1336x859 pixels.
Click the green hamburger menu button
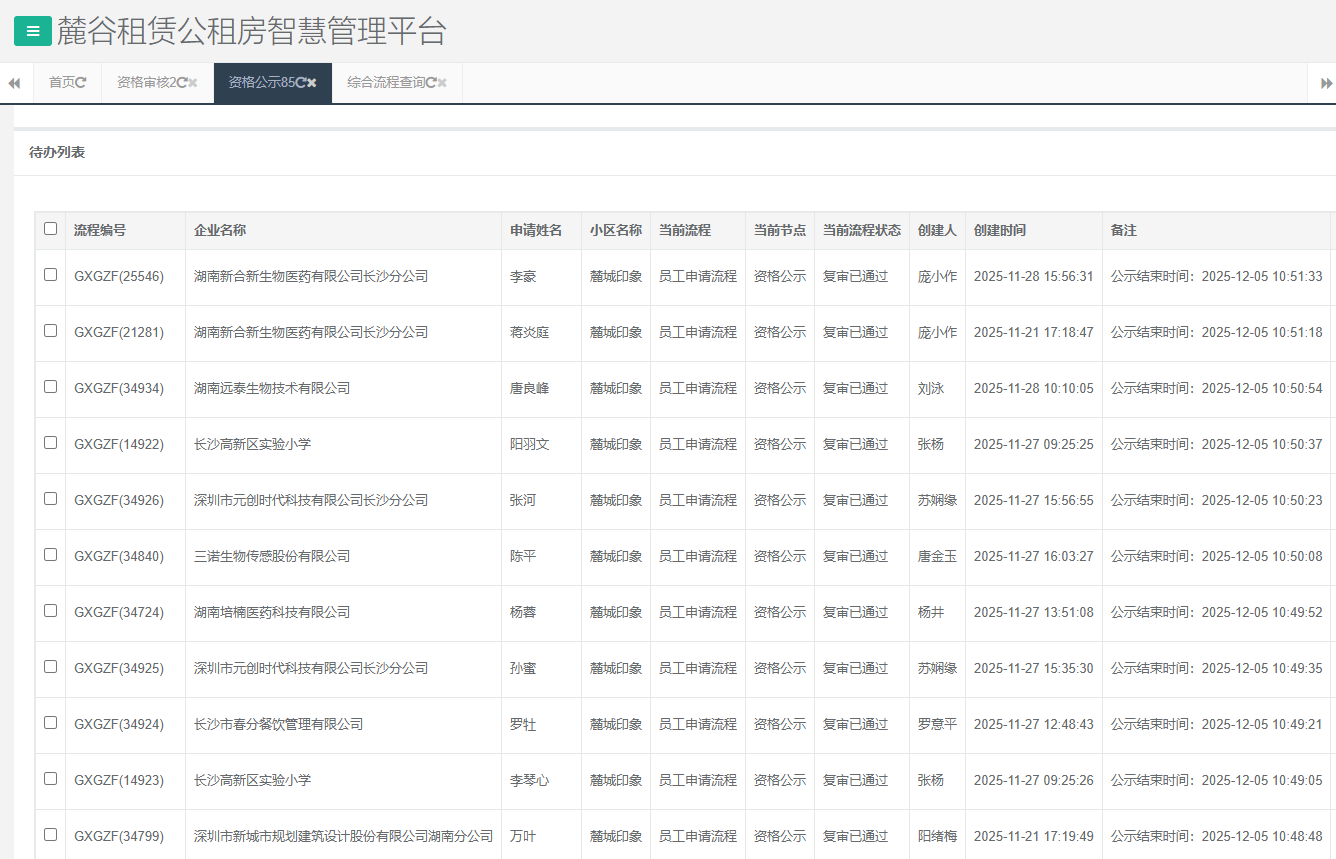click(x=32, y=31)
